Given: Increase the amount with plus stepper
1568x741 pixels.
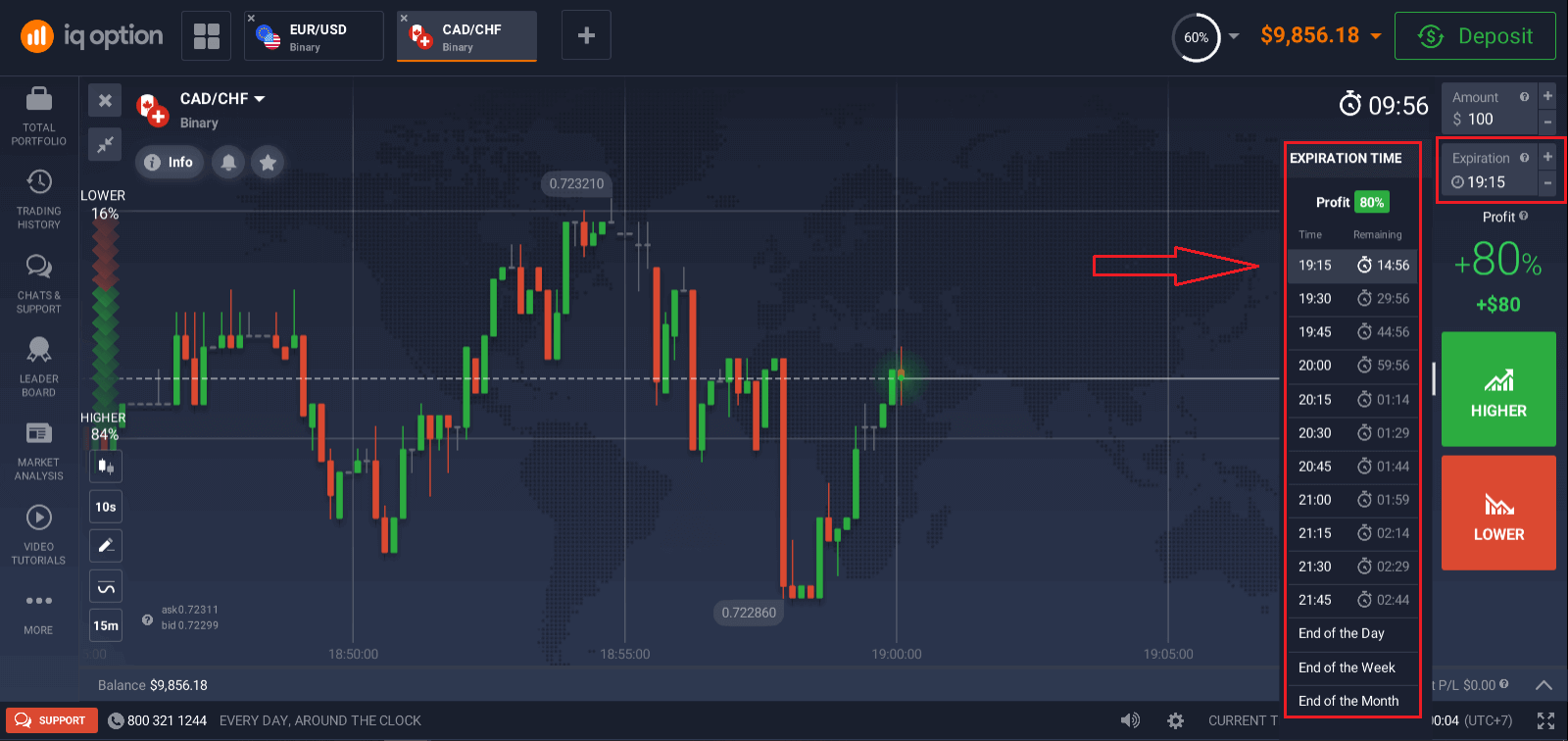Looking at the screenshot, I should pos(1547,96).
